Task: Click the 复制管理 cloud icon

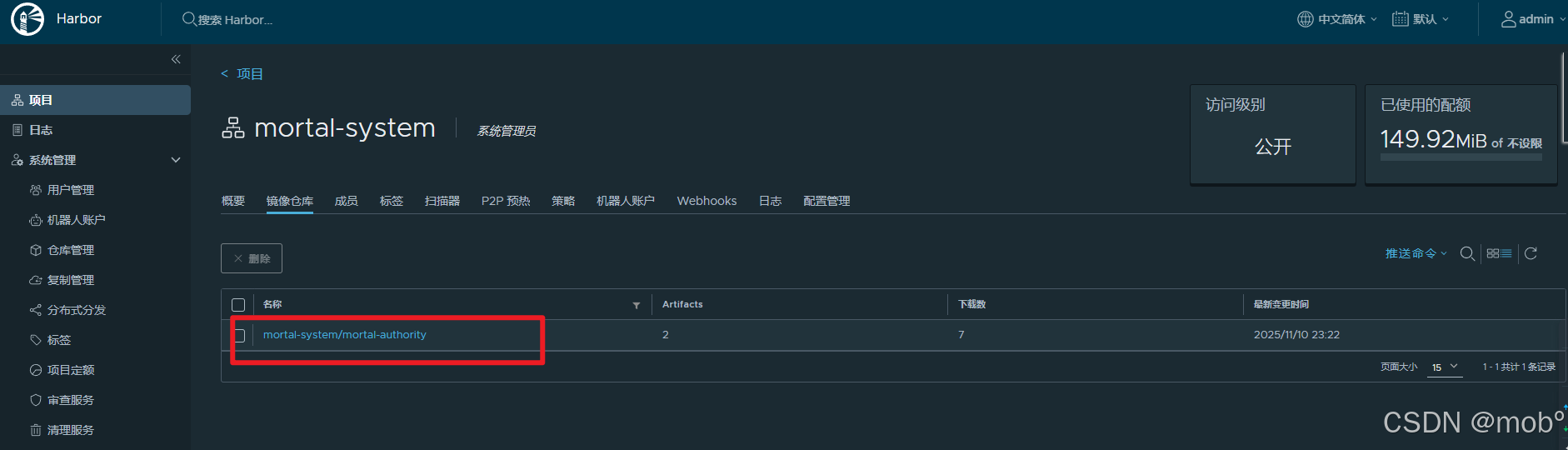Action: point(36,280)
